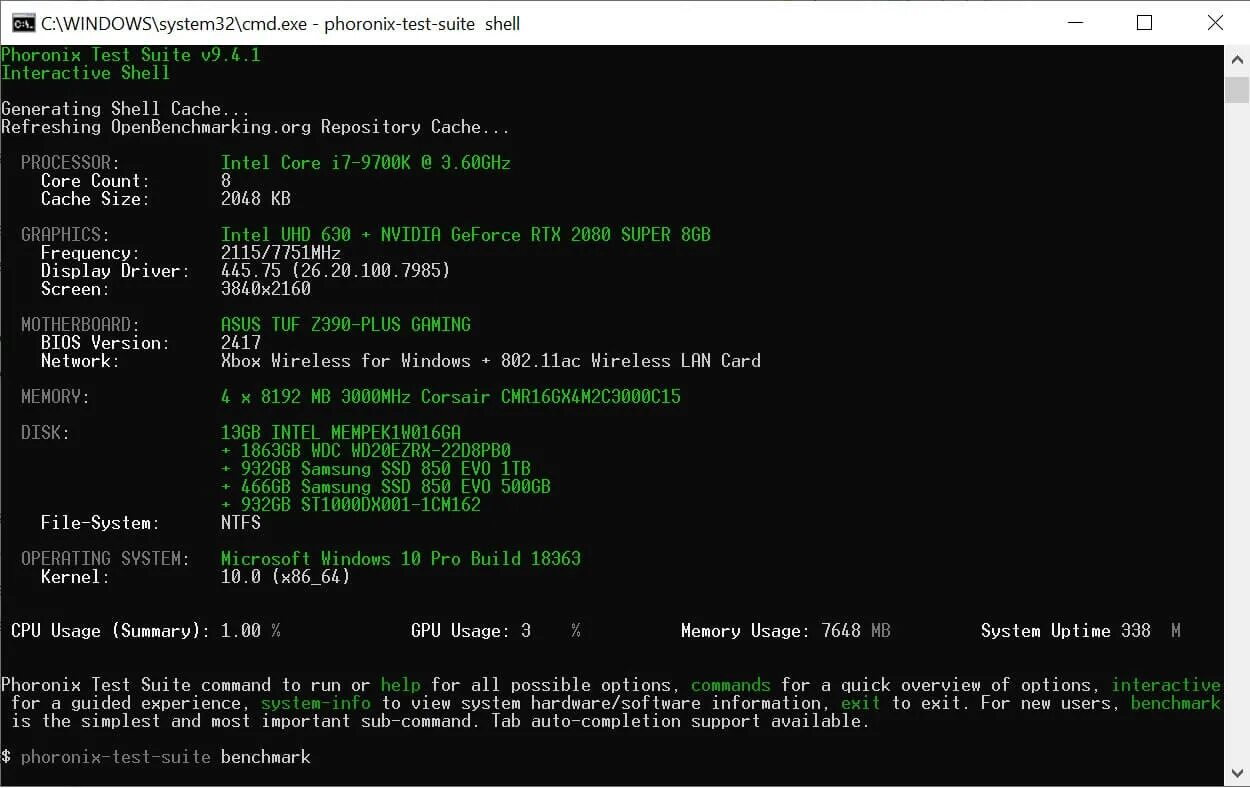Click the green 'commands' command word
The width and height of the screenshot is (1250, 788).
[731, 685]
